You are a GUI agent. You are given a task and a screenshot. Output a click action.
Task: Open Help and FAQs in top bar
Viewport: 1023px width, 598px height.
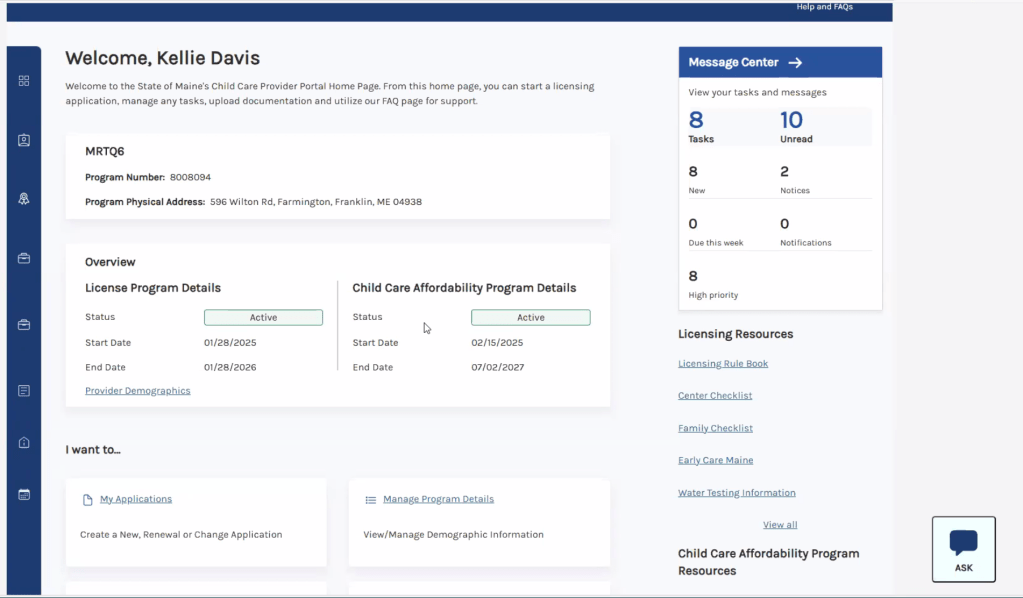coord(824,7)
